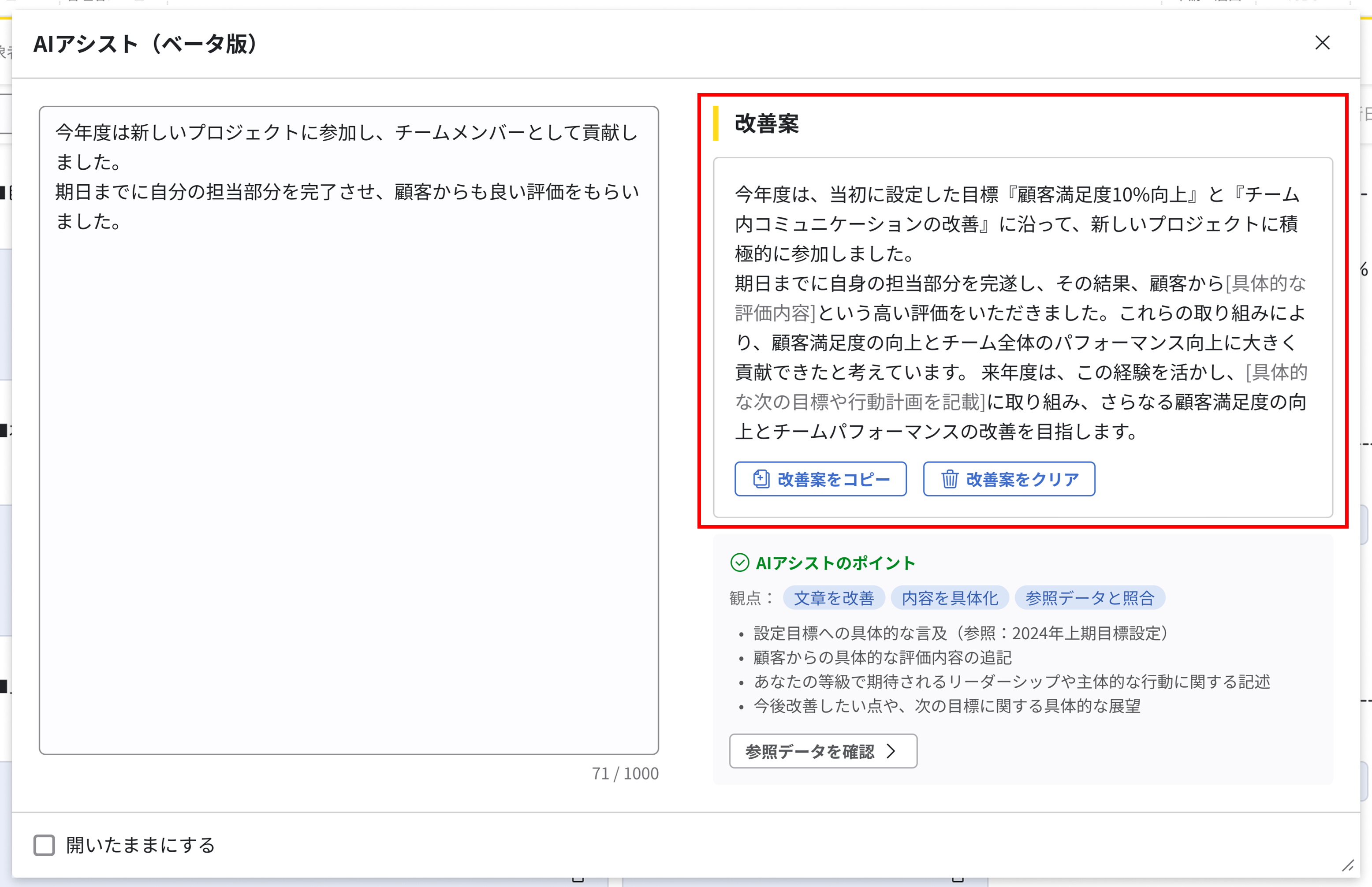Image resolution: width=1372 pixels, height=887 pixels.
Task: Click the yellow marker beside 改善案 heading
Action: pos(716,122)
